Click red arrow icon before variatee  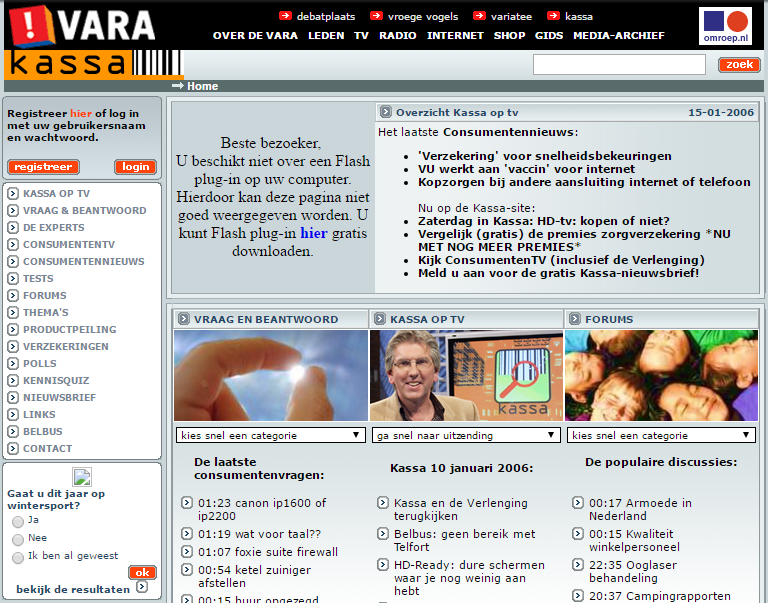(479, 16)
